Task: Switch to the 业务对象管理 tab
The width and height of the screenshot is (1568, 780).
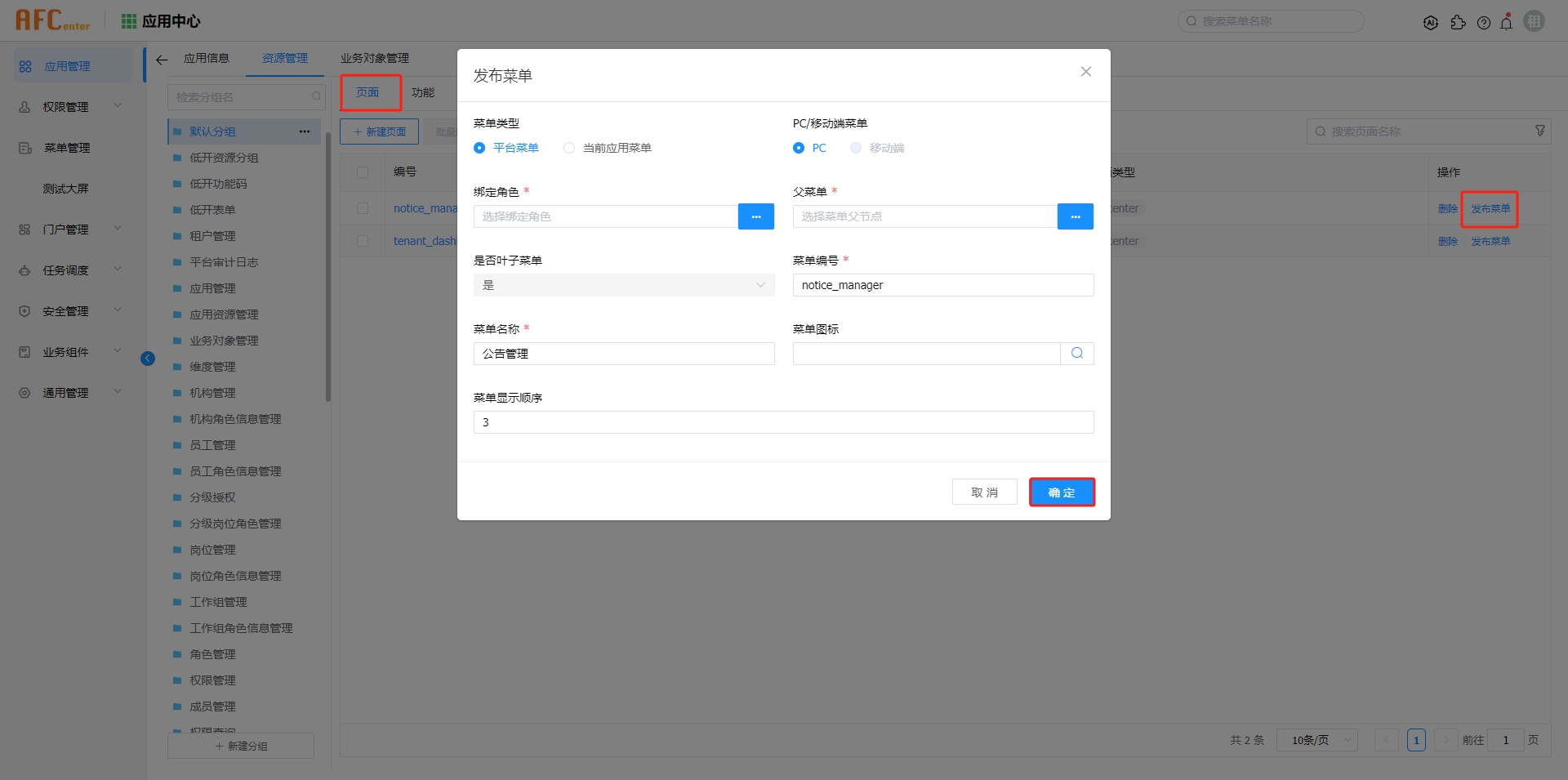Action: point(374,57)
